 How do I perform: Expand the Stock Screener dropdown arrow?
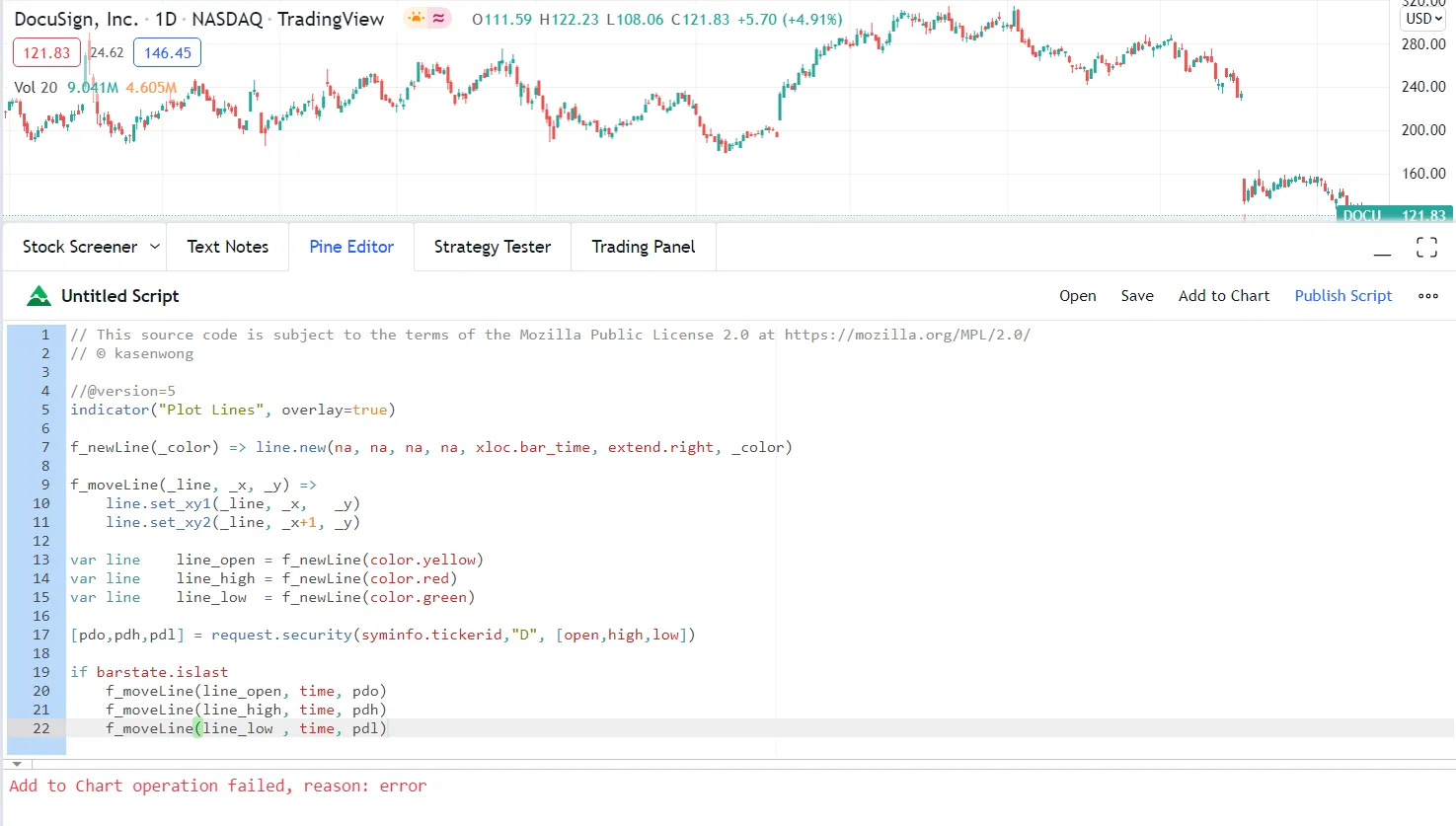click(155, 247)
